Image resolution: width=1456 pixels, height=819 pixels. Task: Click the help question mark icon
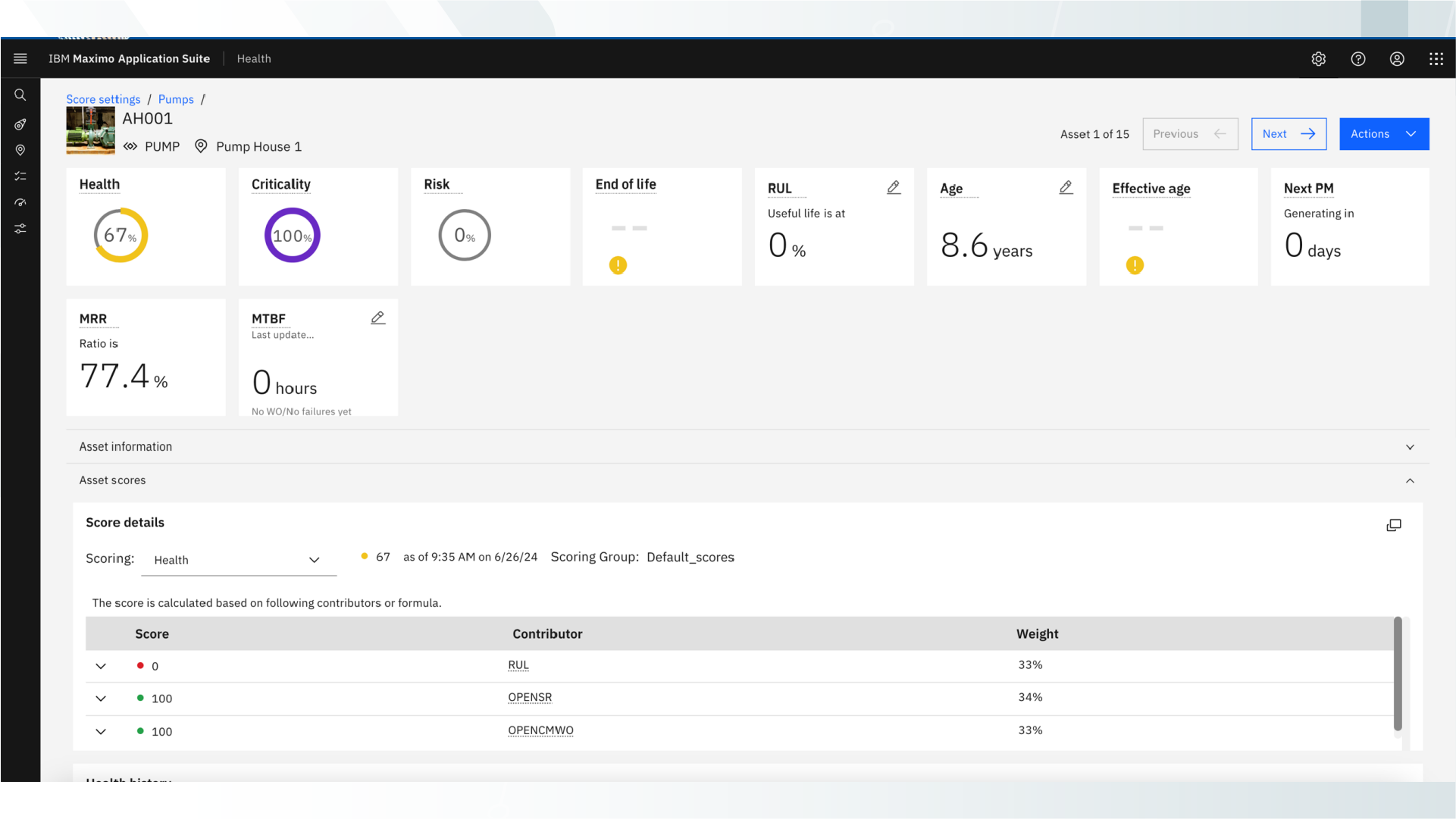click(x=1358, y=59)
